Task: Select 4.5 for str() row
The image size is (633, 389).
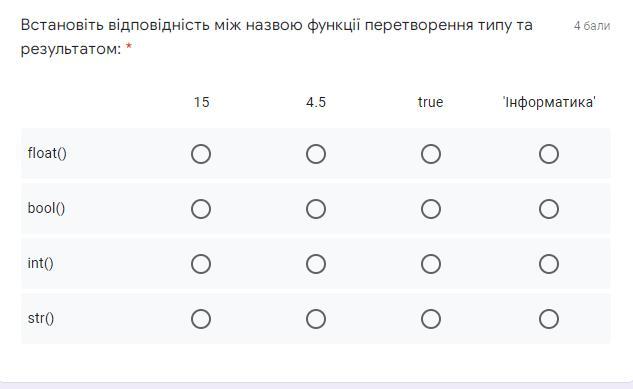Action: tap(316, 319)
